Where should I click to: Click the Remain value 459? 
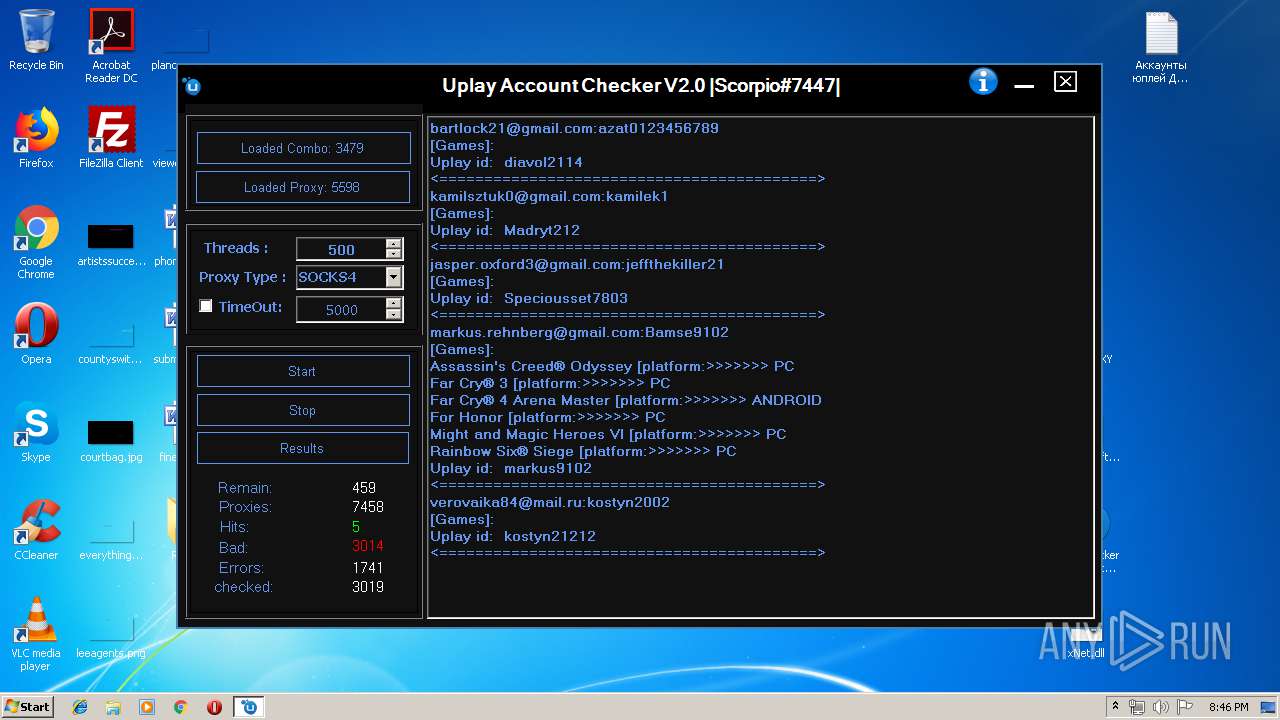[364, 488]
